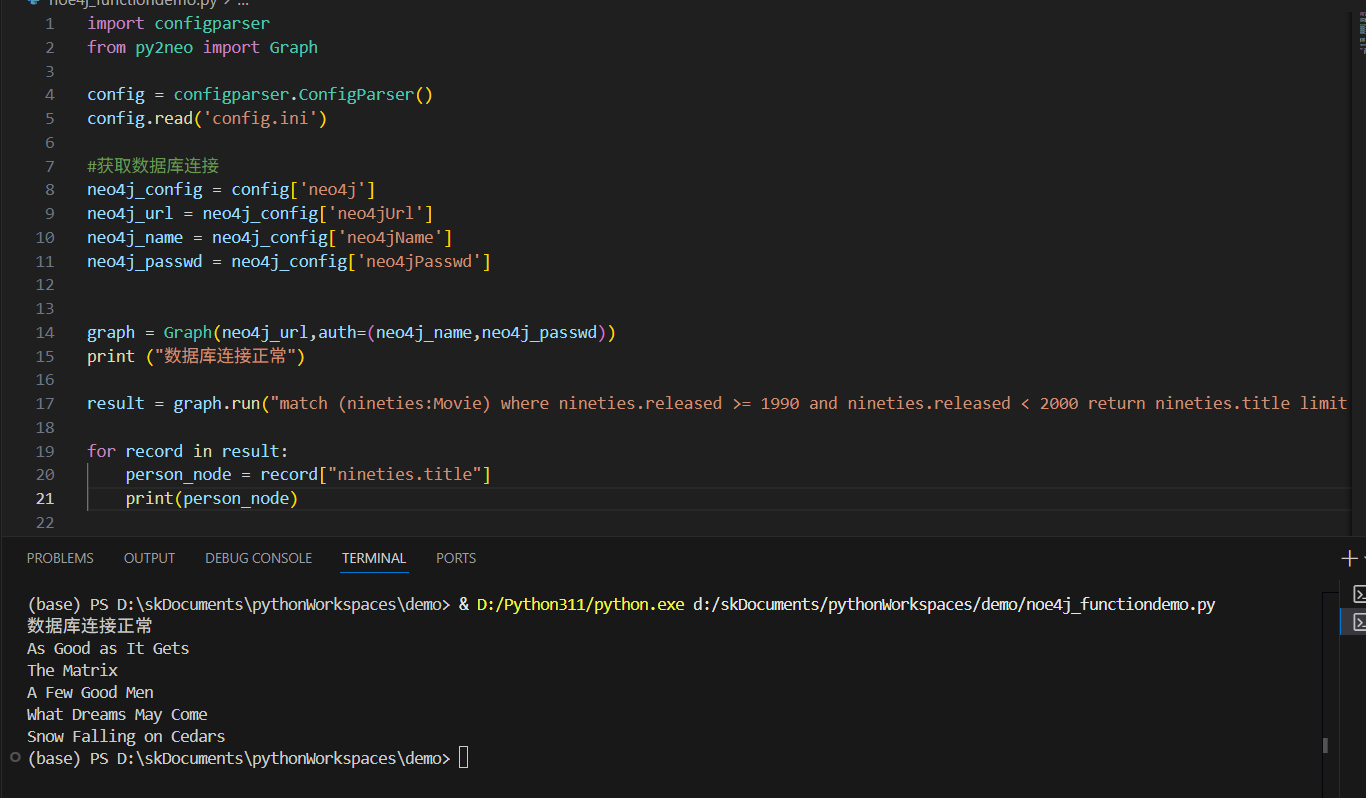1366x798 pixels.
Task: Create a new terminal with the plus icon
Action: [x=1349, y=558]
